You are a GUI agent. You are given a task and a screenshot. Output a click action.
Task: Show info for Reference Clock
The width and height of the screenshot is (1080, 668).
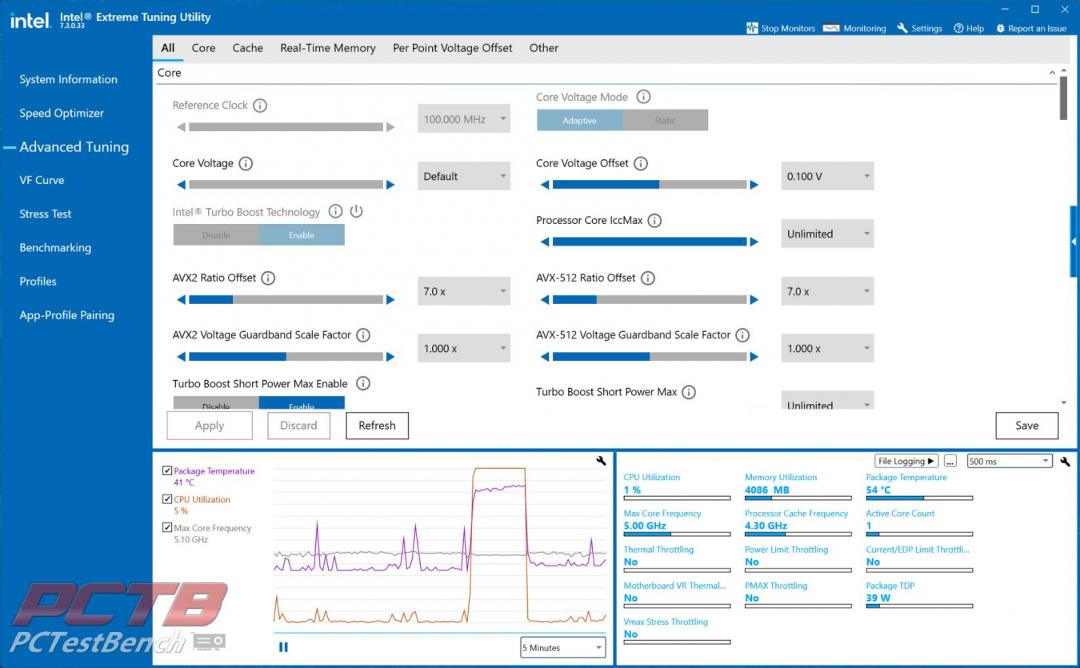click(x=260, y=105)
